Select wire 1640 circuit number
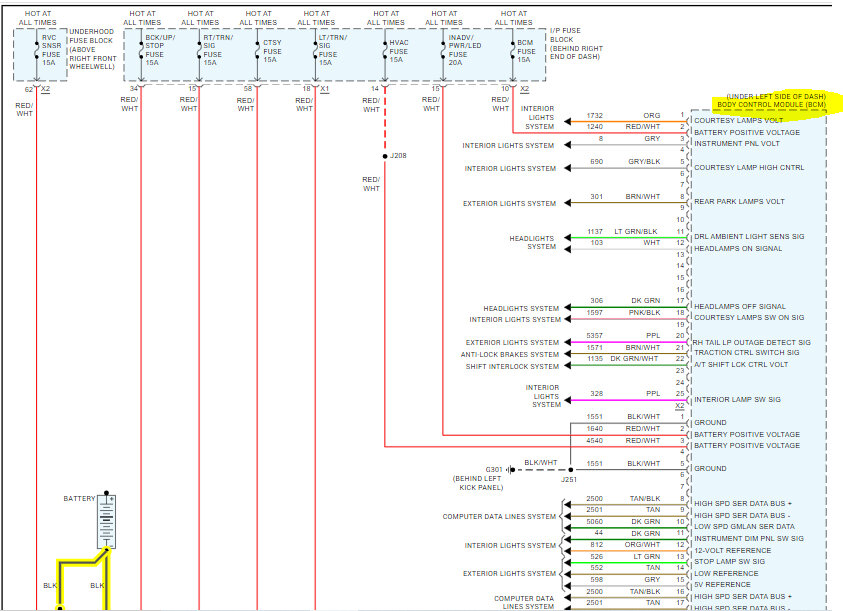Screen dimensions: 843x611 point(595,429)
